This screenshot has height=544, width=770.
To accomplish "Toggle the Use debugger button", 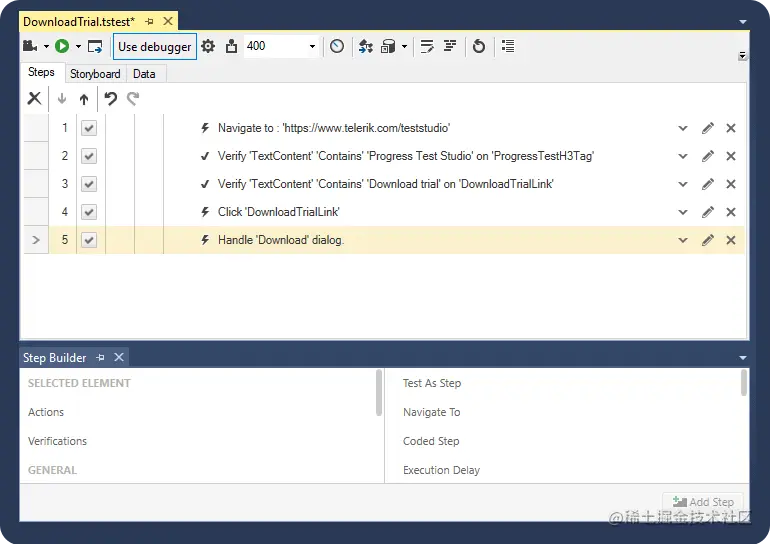I will (155, 47).
